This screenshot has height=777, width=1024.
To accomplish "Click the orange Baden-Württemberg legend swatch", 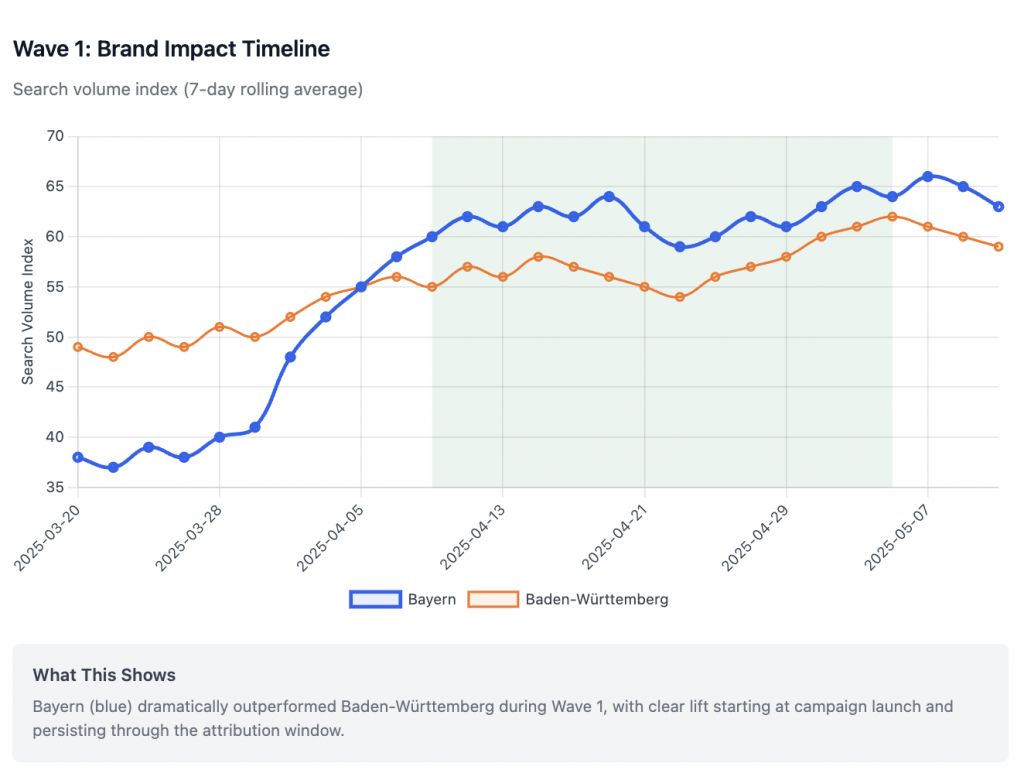I will point(493,599).
